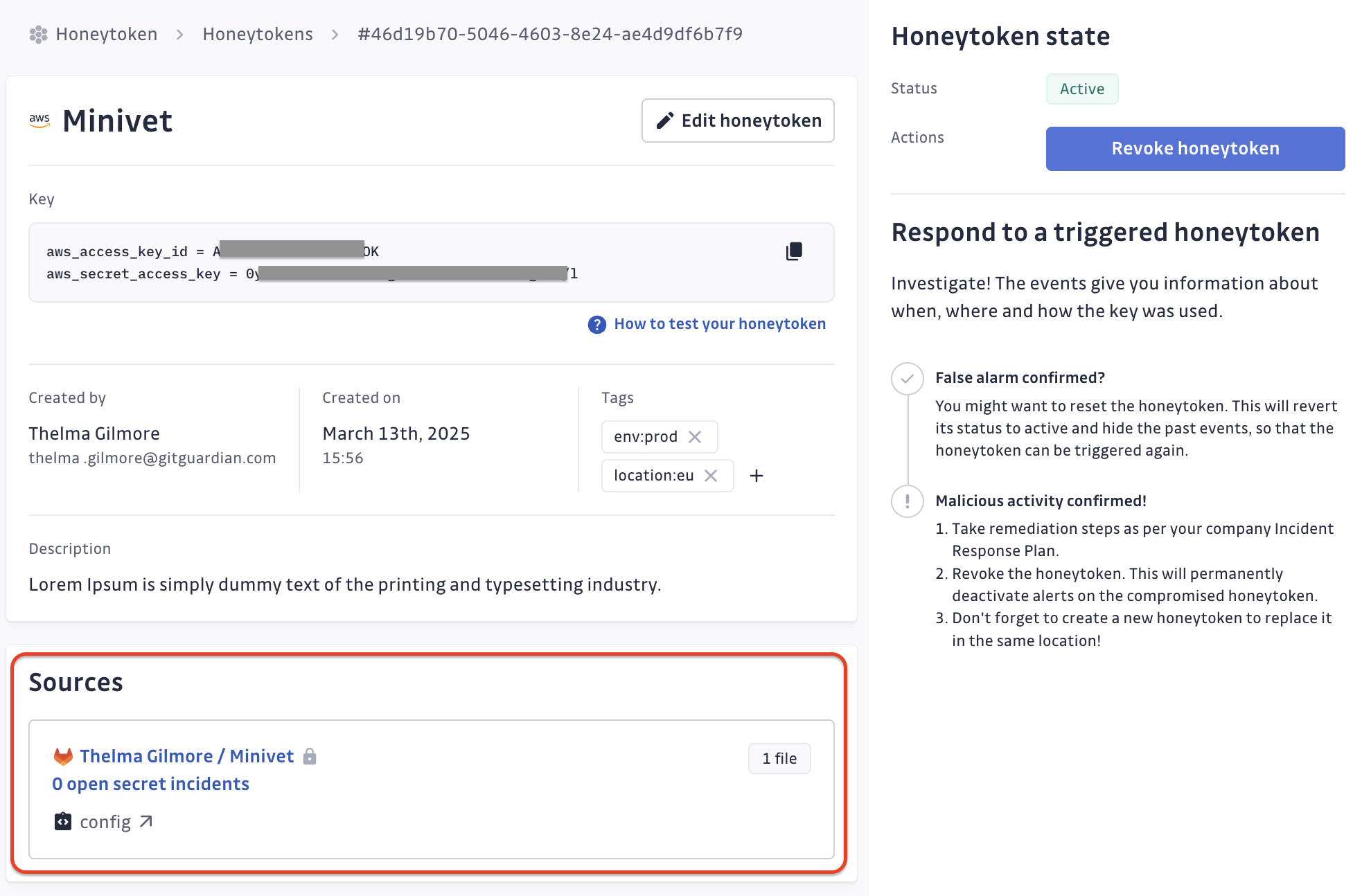Open Thelma Gilmore / Minivet source link

click(187, 756)
